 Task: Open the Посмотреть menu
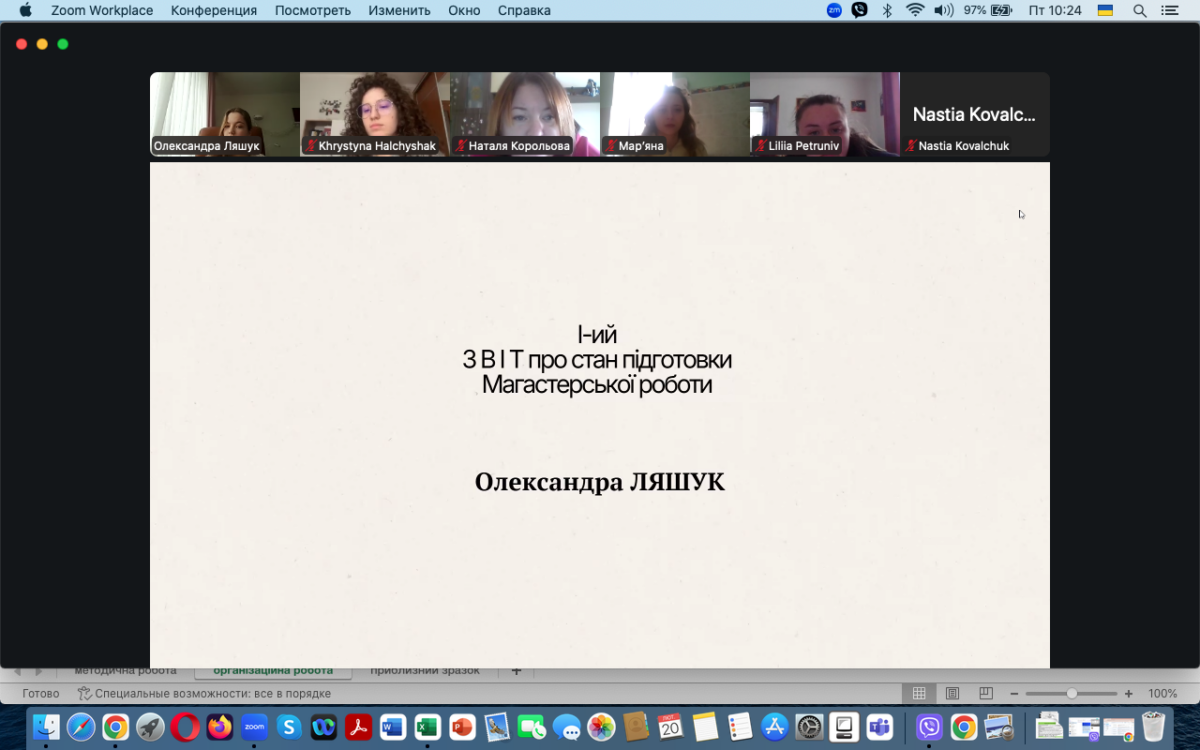[312, 10]
